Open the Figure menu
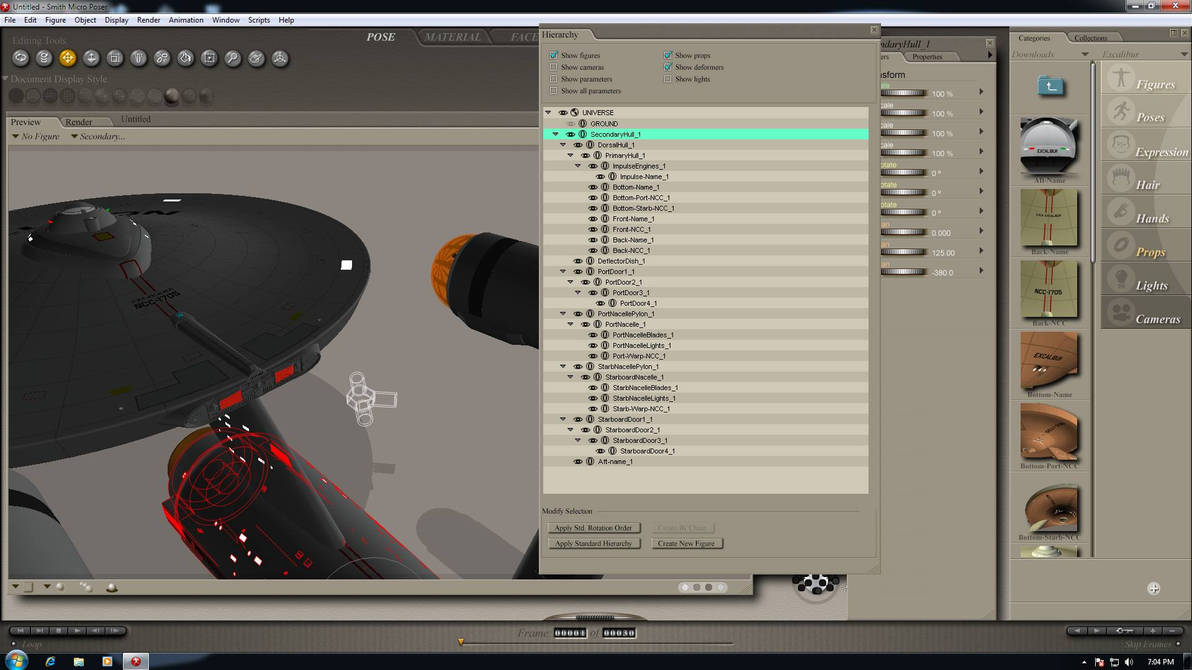1192x670 pixels. [55, 20]
